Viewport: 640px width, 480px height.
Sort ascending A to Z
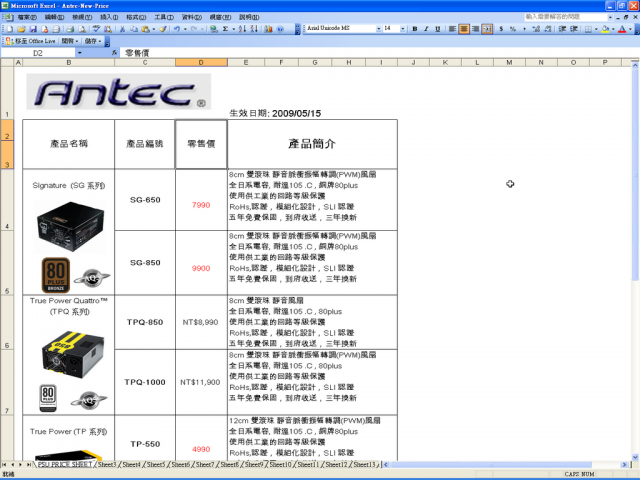[x=242, y=29]
